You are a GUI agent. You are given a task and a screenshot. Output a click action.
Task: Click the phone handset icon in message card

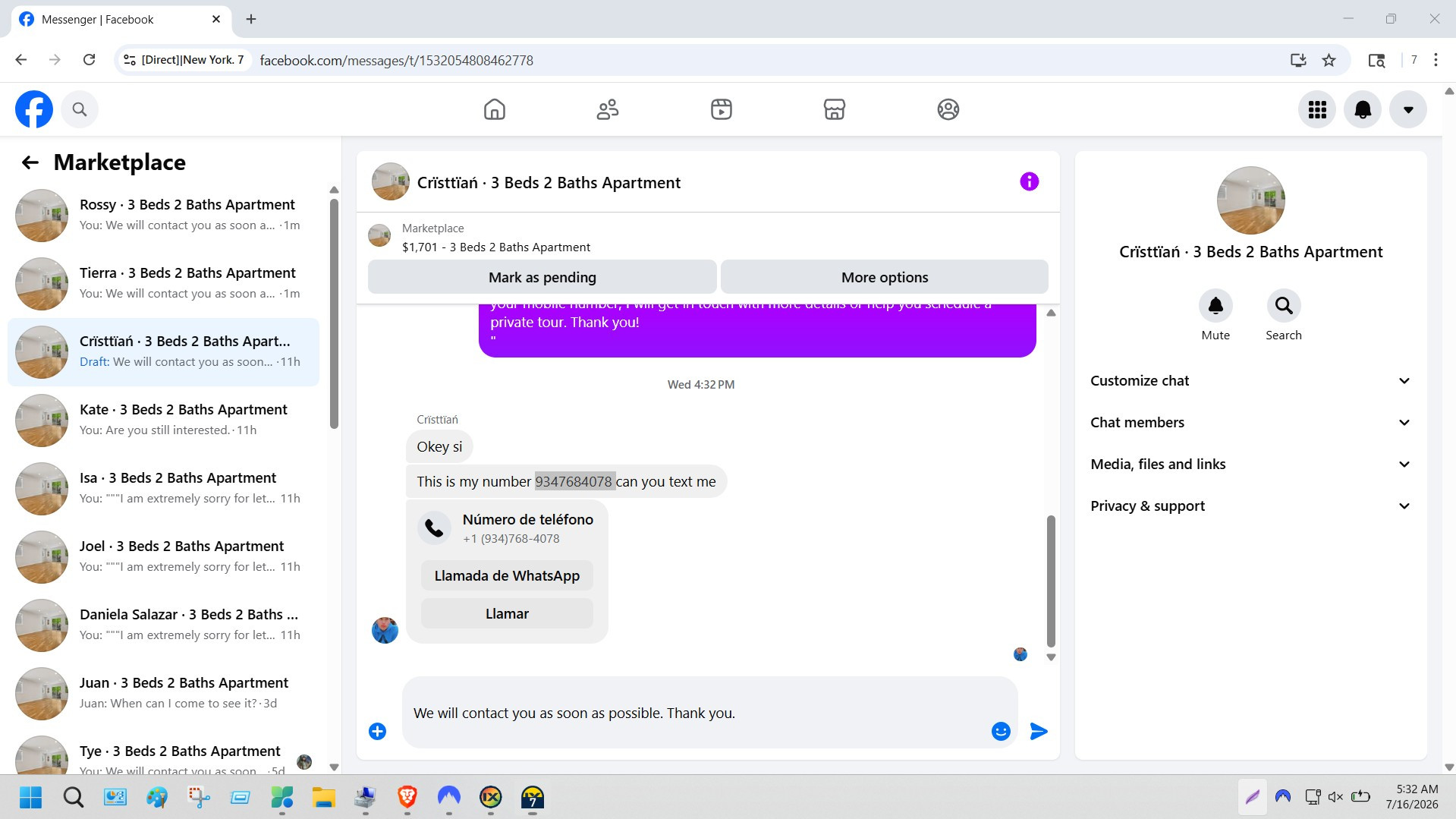tap(435, 528)
